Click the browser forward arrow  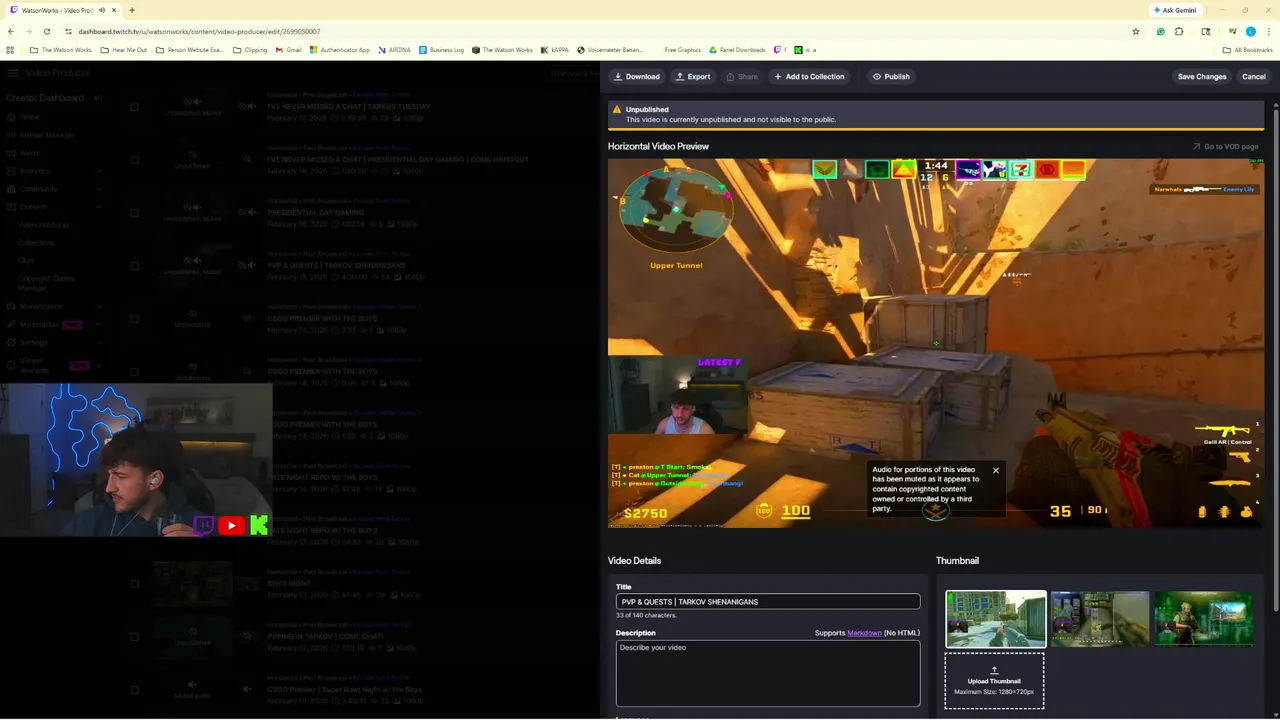coord(30,31)
